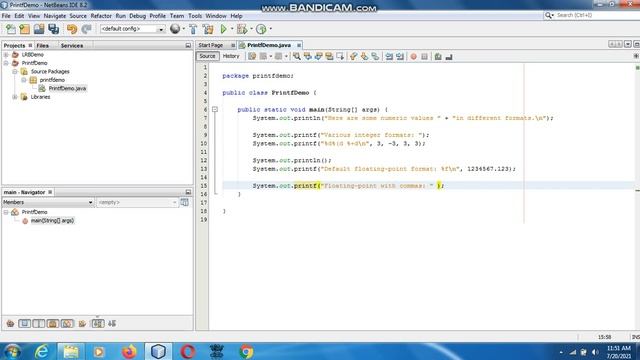Toggle Sort by Name icon in Navigator
The width and height of the screenshot is (640, 360).
coord(98,323)
